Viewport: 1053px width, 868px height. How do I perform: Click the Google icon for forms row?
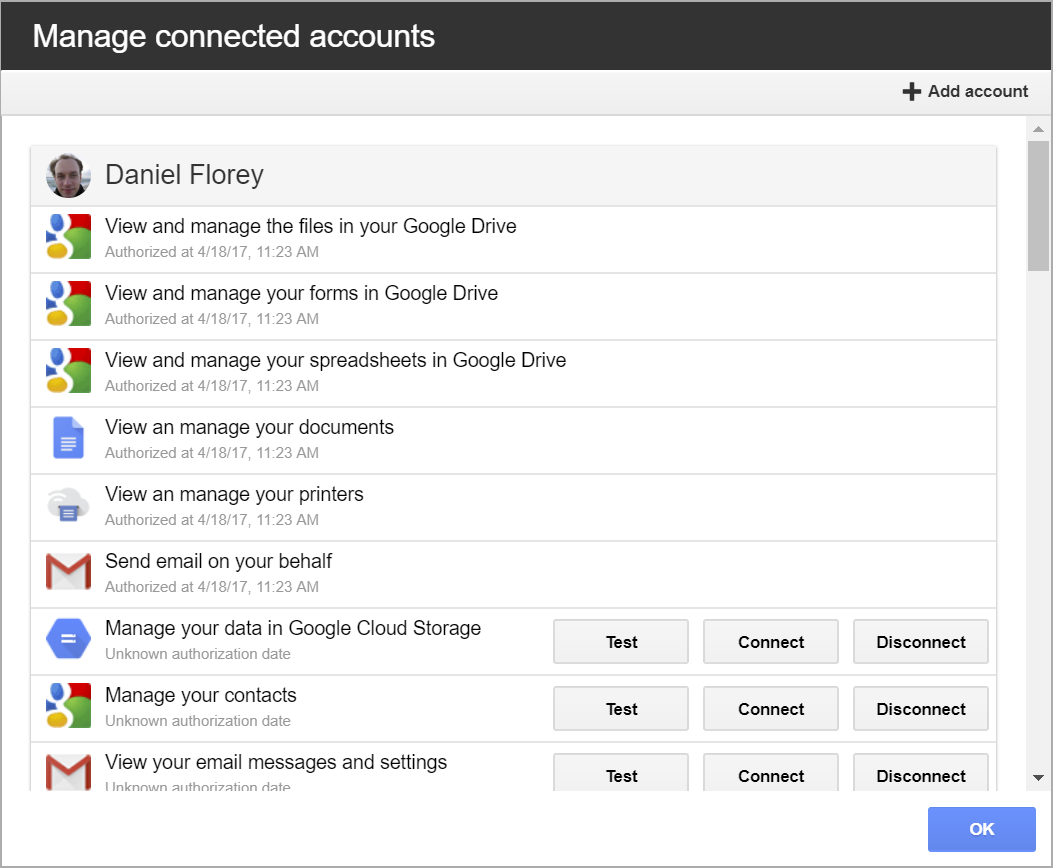(x=68, y=303)
